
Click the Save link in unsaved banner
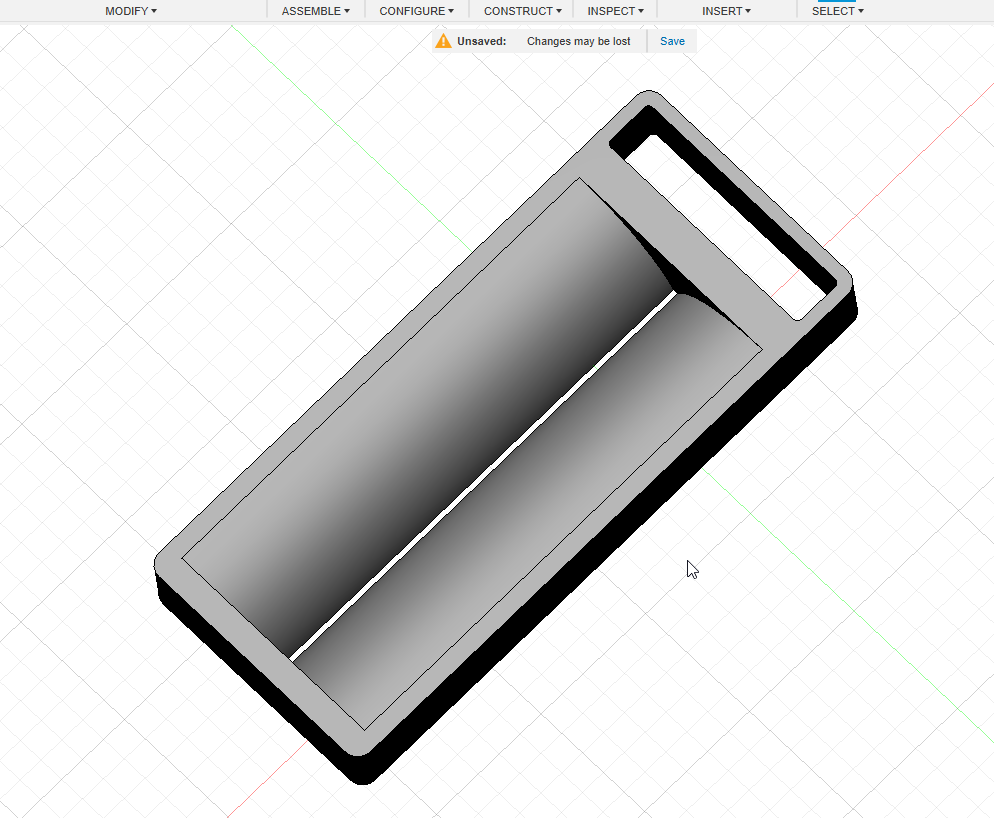tap(672, 41)
